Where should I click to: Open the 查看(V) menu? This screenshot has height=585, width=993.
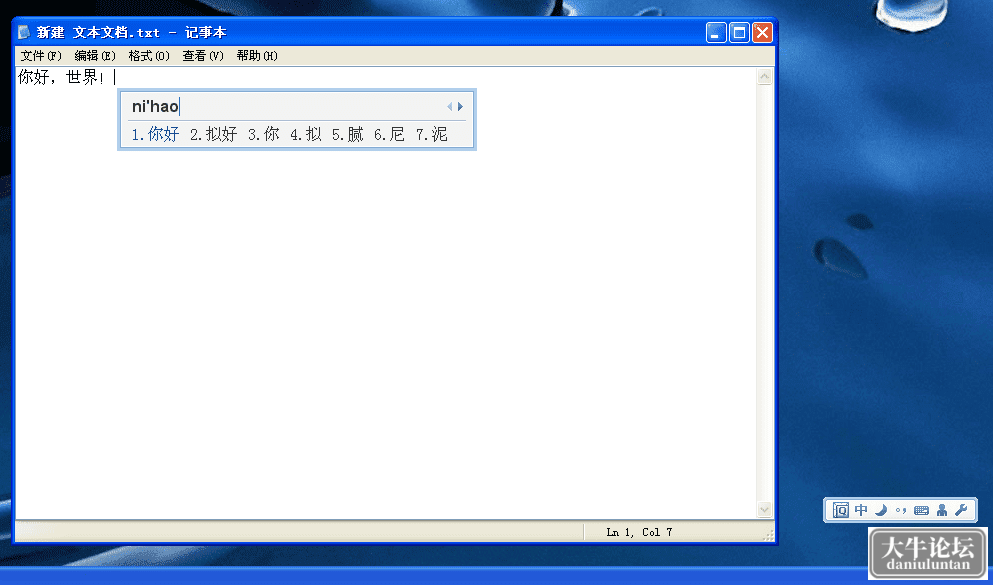(x=203, y=56)
